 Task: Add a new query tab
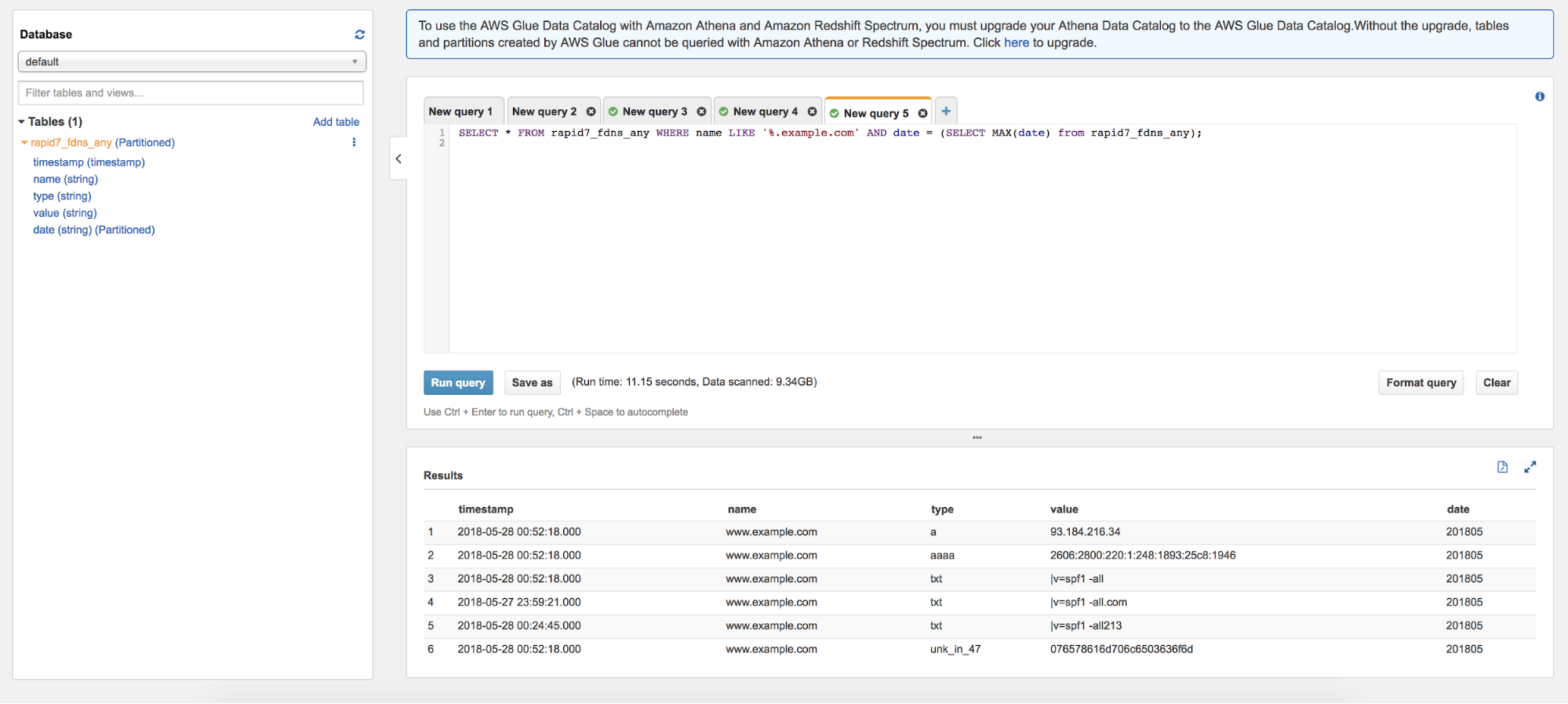(x=946, y=111)
